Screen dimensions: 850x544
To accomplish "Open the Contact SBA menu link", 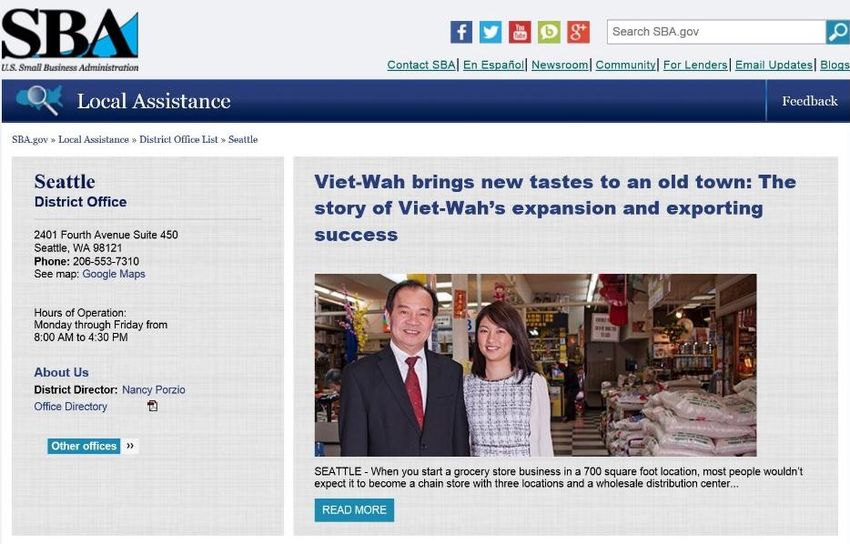I will [421, 65].
